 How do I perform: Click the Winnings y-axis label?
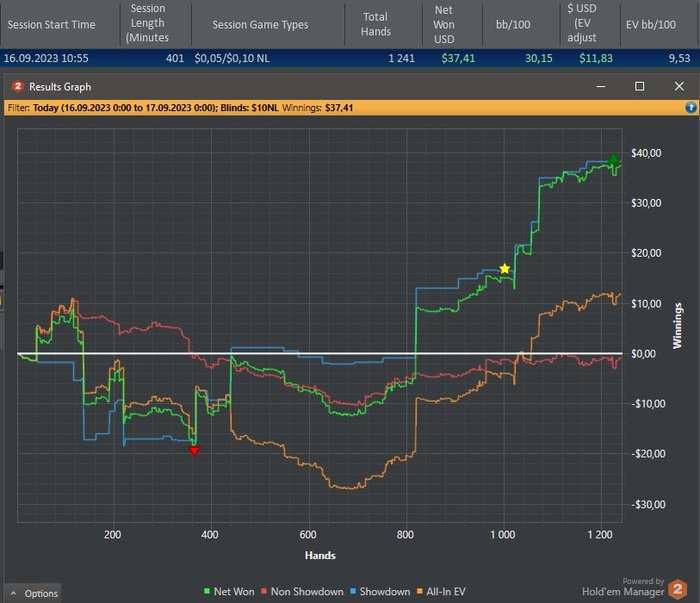pos(678,325)
